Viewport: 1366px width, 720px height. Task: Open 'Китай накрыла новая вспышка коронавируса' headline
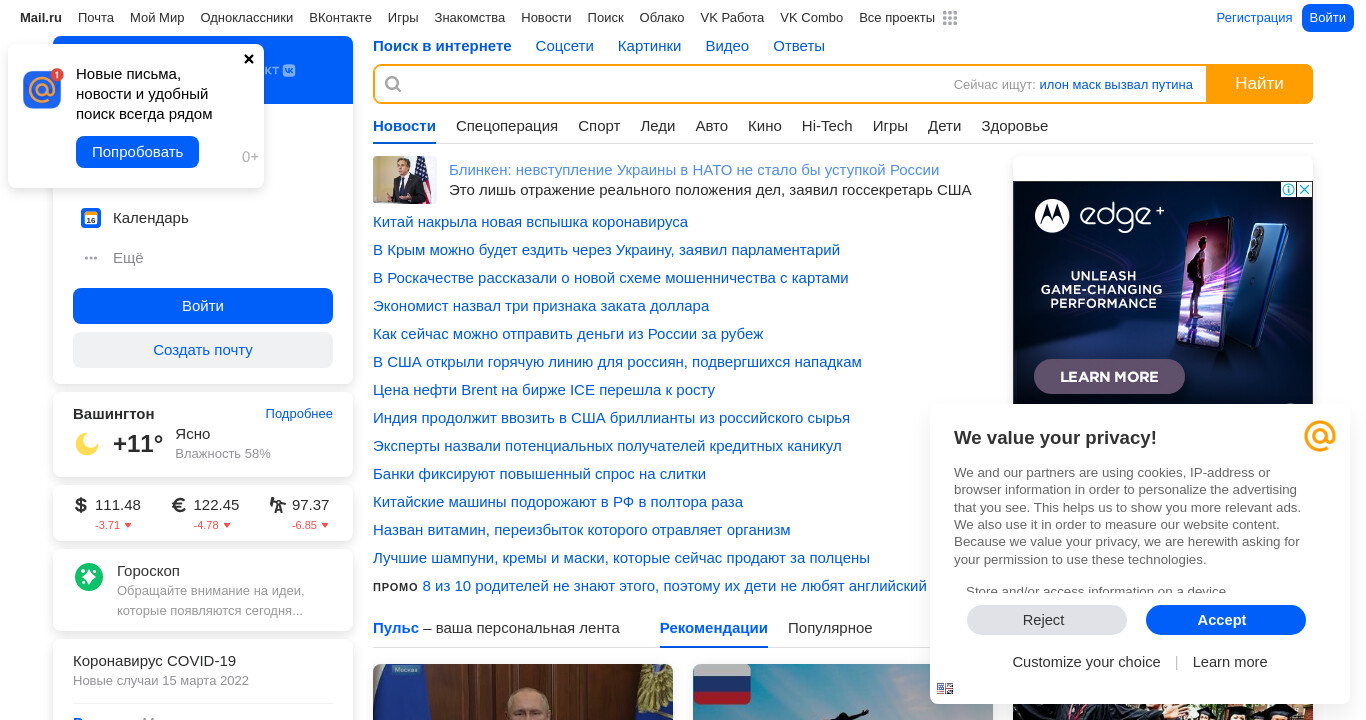(x=530, y=222)
